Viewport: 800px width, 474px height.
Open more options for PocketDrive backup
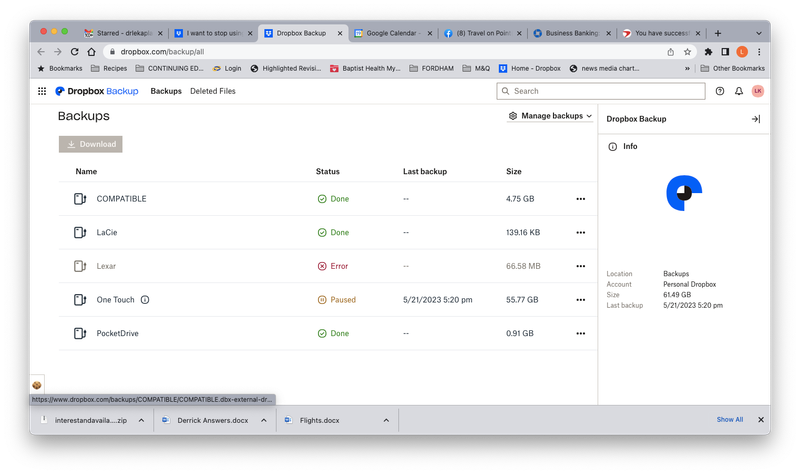581,334
